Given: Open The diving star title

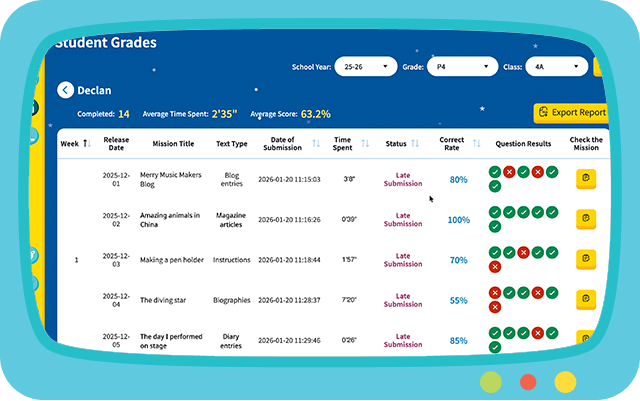Looking at the screenshot, I should click(x=163, y=300).
